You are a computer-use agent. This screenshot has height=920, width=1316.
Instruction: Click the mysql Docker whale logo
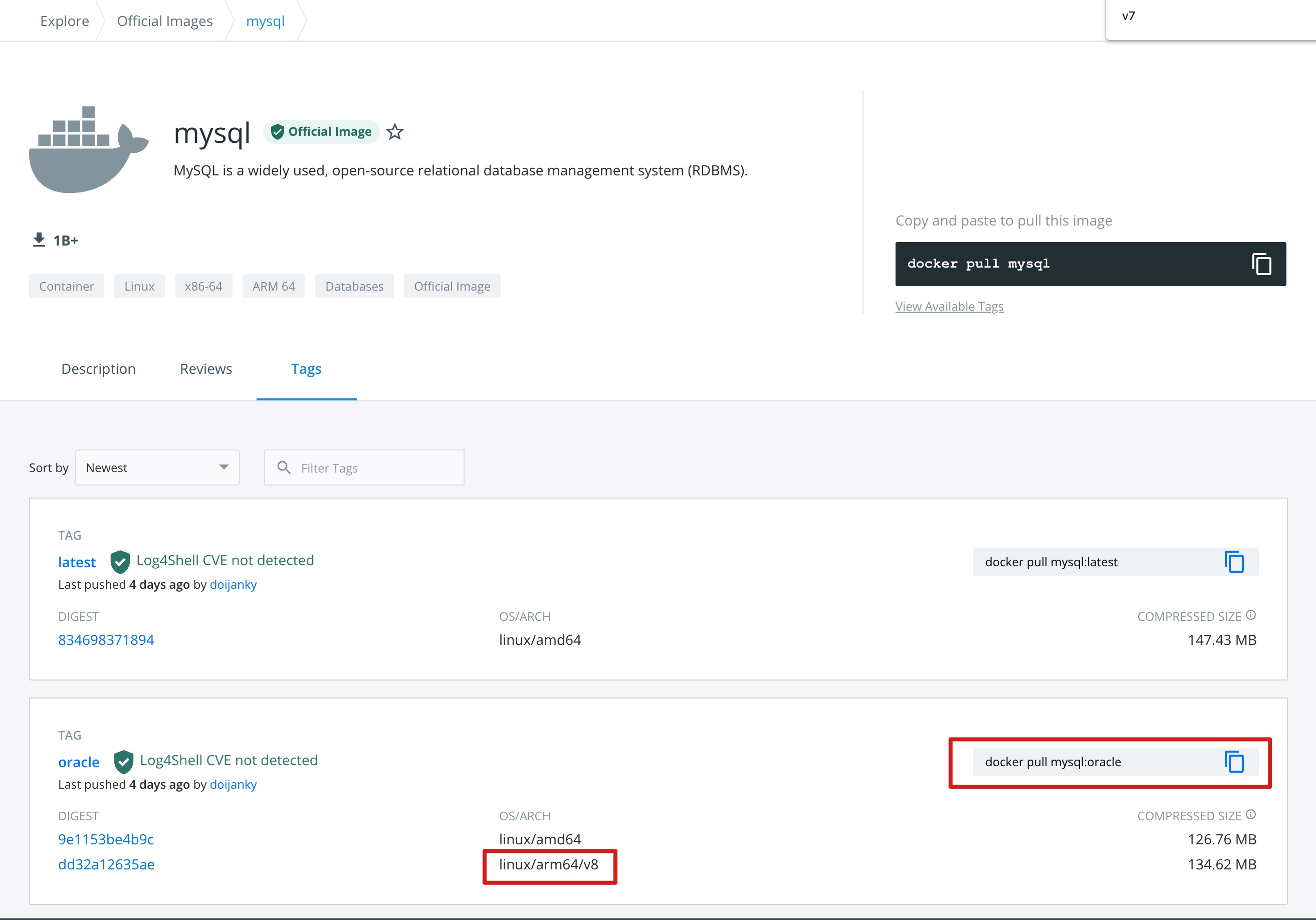89,149
